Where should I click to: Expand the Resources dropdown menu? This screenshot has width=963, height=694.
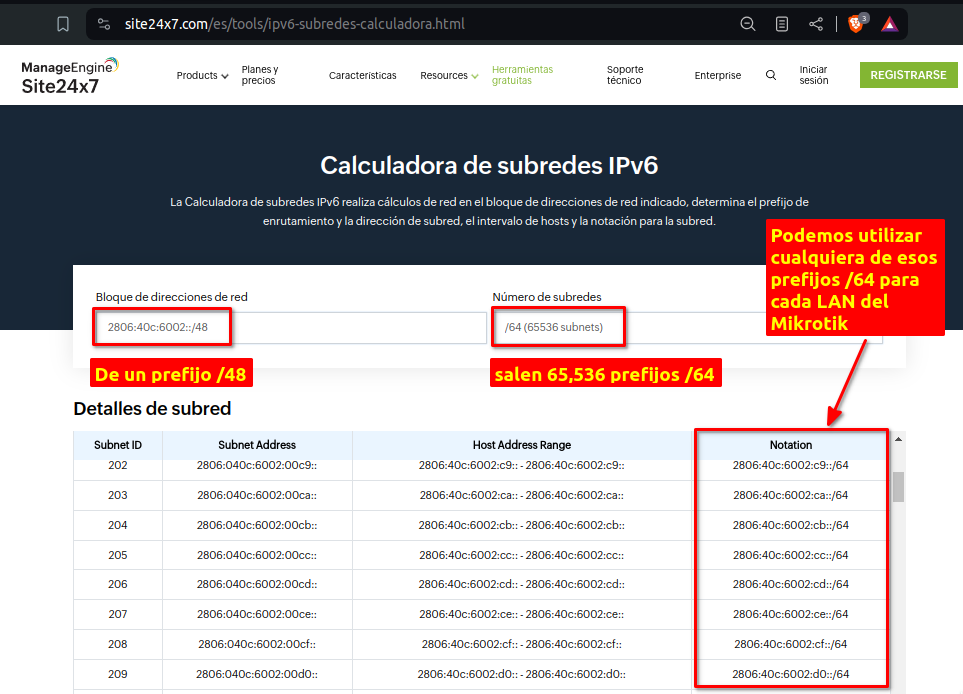[x=449, y=75]
